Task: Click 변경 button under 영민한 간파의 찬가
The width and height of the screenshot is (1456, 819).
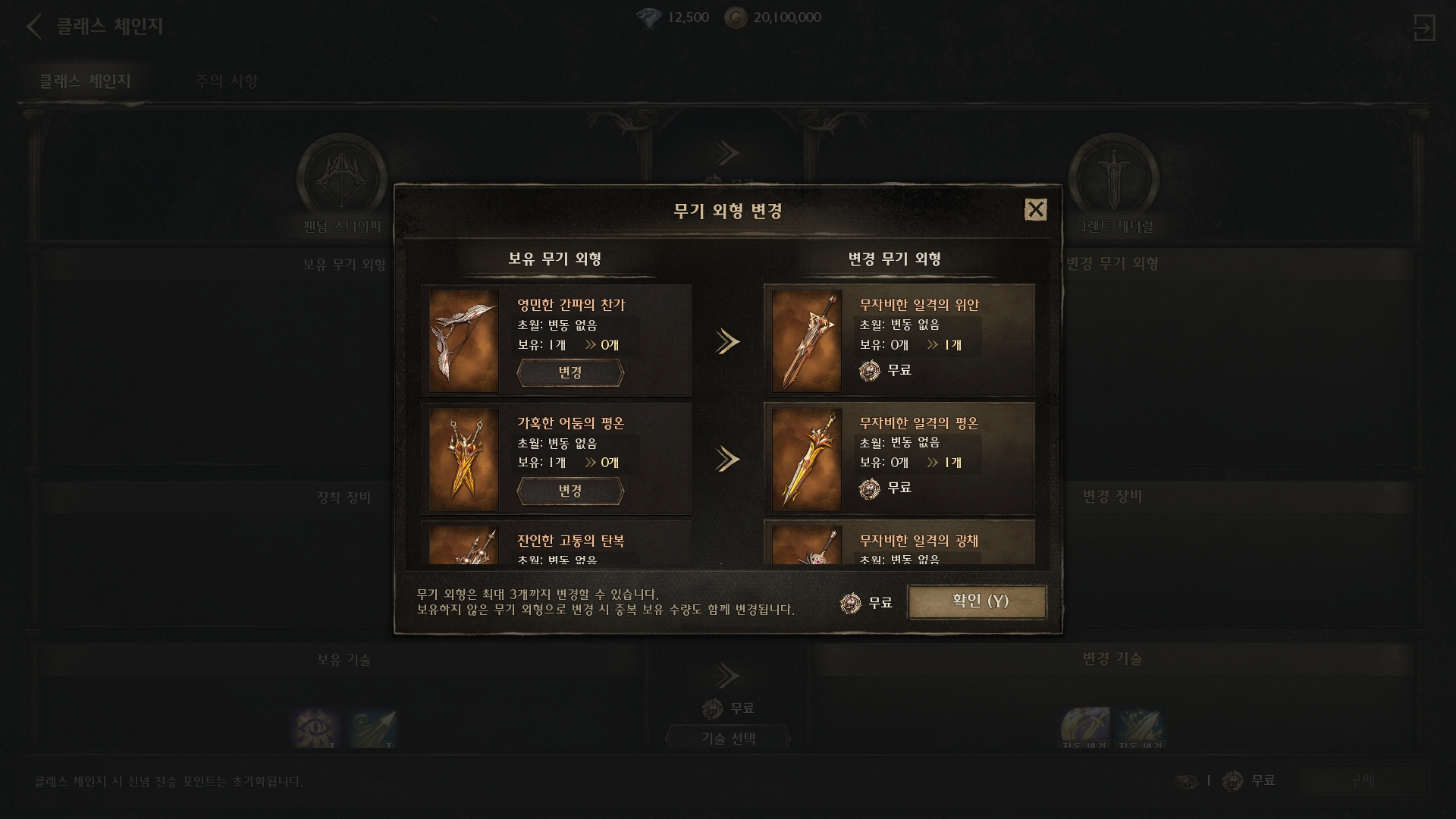Action: point(570,373)
